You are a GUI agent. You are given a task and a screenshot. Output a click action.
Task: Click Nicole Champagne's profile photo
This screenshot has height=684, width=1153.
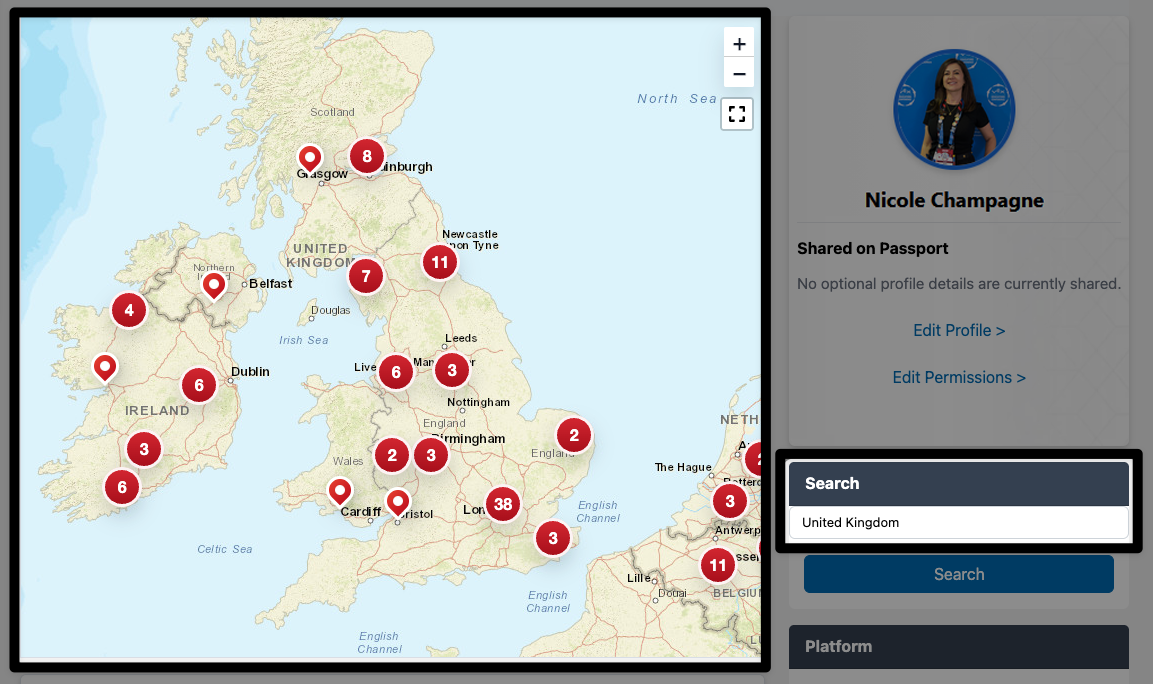point(954,109)
